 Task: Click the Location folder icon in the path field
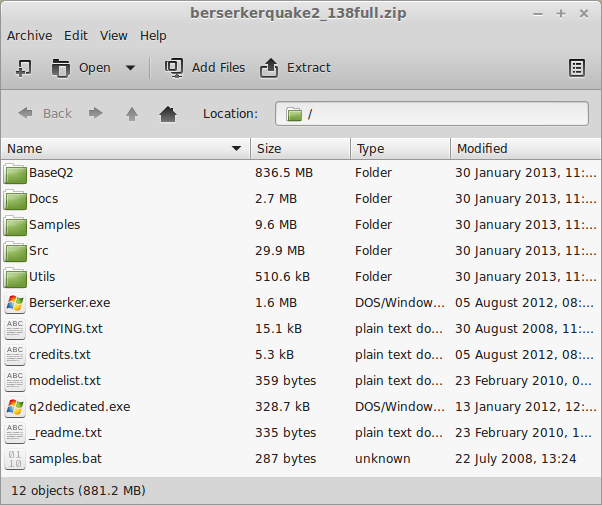point(294,114)
